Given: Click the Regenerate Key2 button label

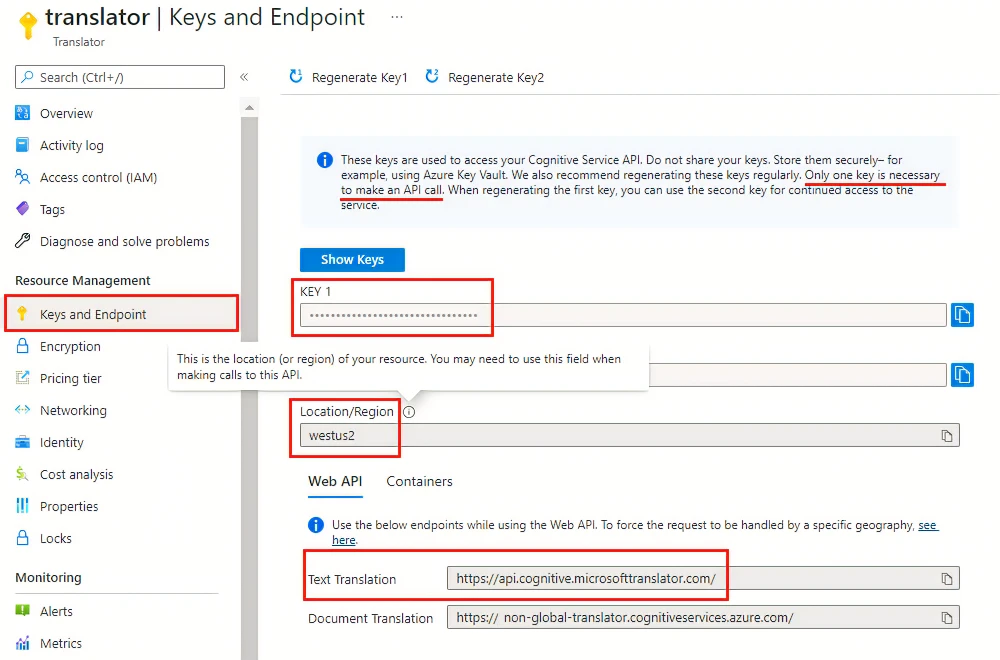Looking at the screenshot, I should click(496, 77).
